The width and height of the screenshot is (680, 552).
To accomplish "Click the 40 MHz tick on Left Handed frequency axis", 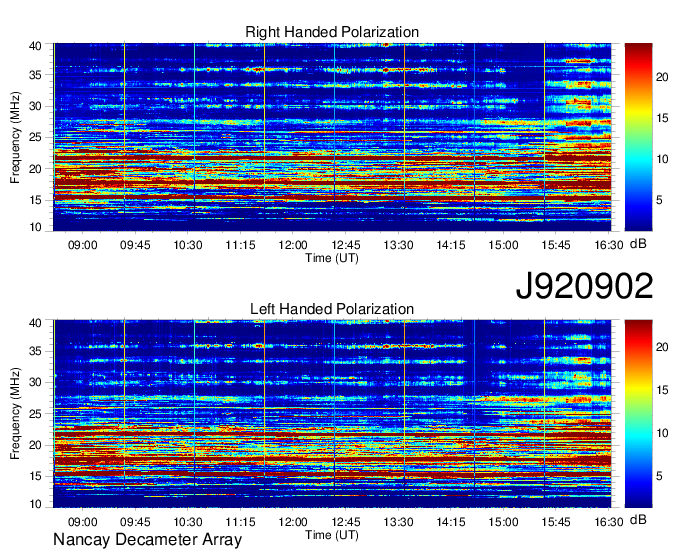I will (36, 323).
